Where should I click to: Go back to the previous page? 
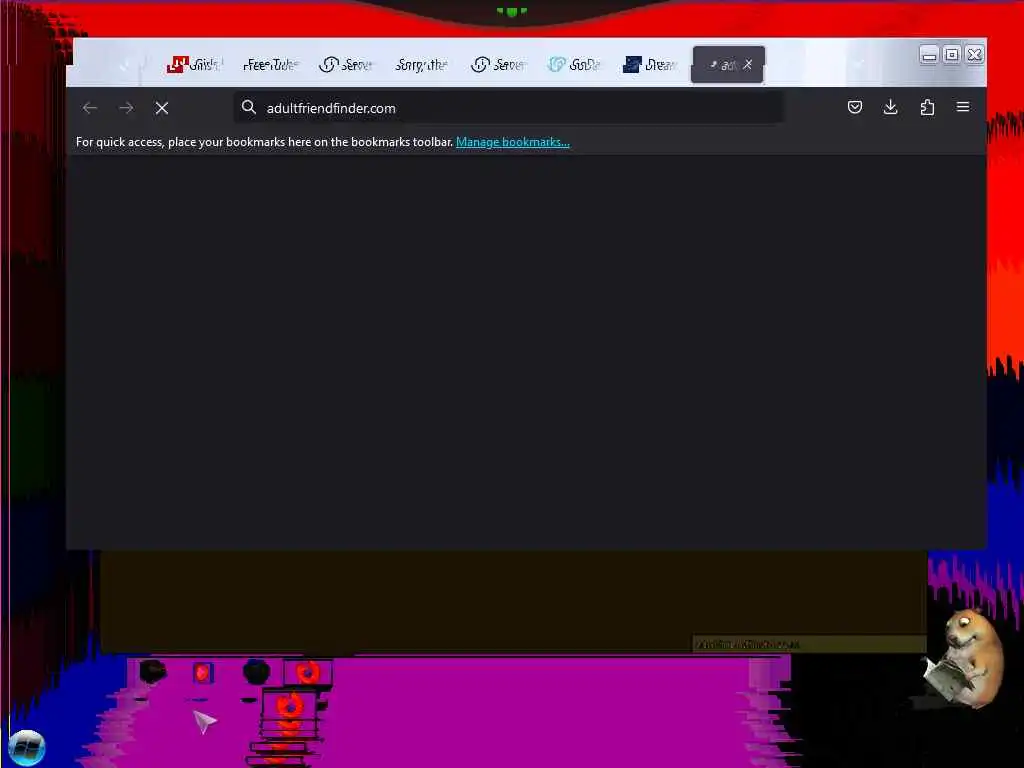point(90,108)
